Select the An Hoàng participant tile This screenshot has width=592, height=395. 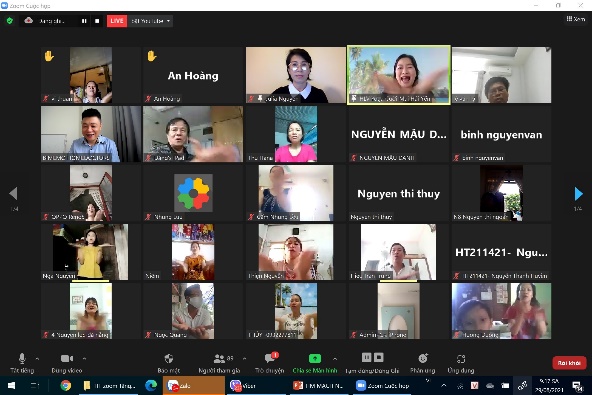[193, 75]
